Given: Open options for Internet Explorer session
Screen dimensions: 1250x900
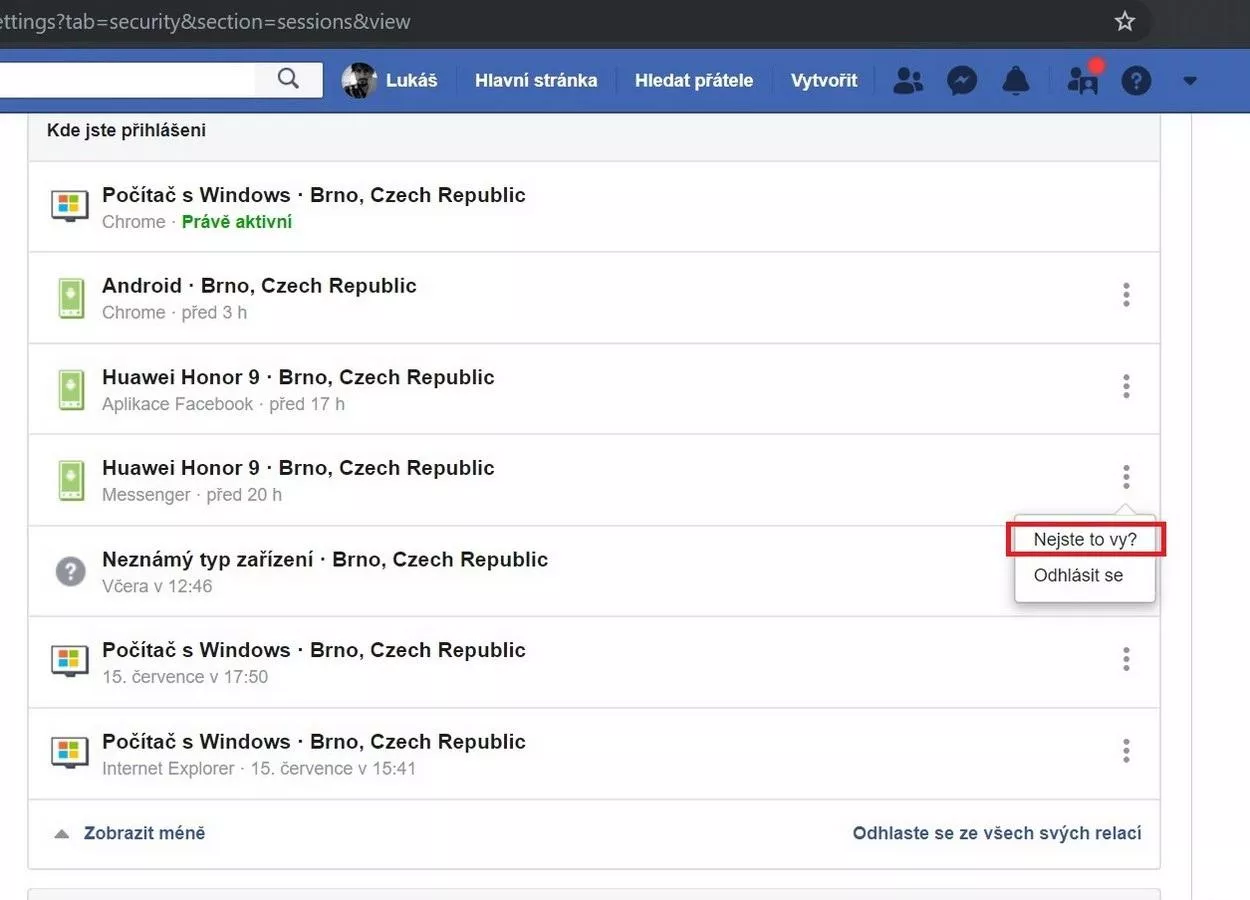Looking at the screenshot, I should point(1126,750).
